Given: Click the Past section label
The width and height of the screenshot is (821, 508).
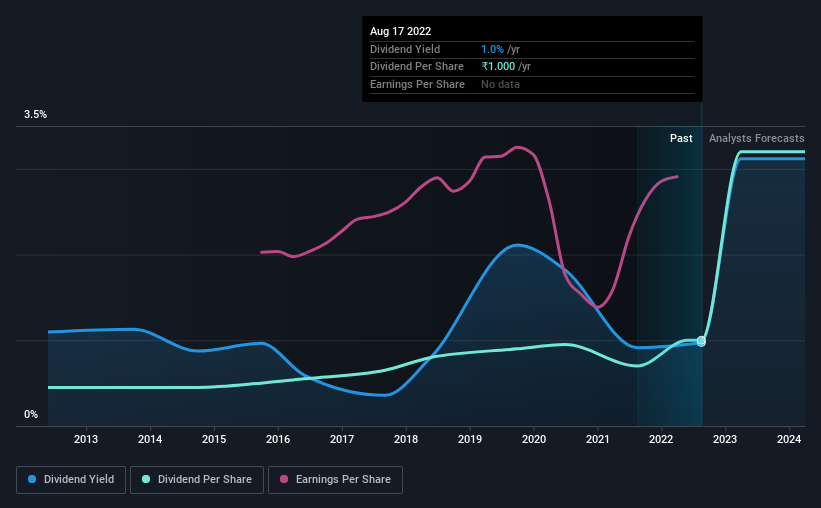Looking at the screenshot, I should point(681,138).
